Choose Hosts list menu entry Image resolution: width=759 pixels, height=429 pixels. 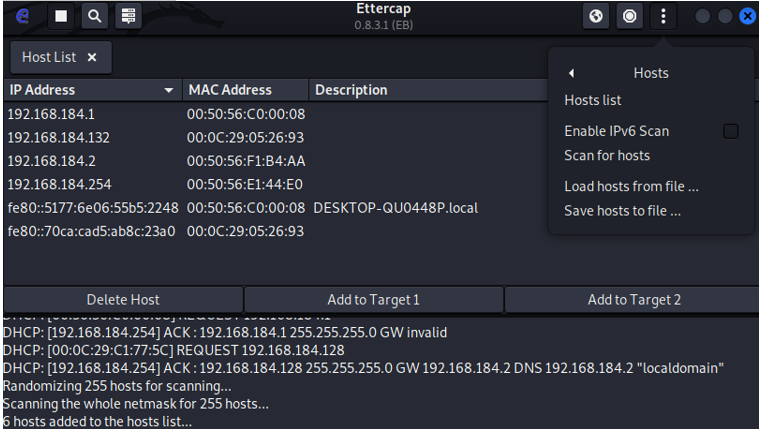point(593,100)
